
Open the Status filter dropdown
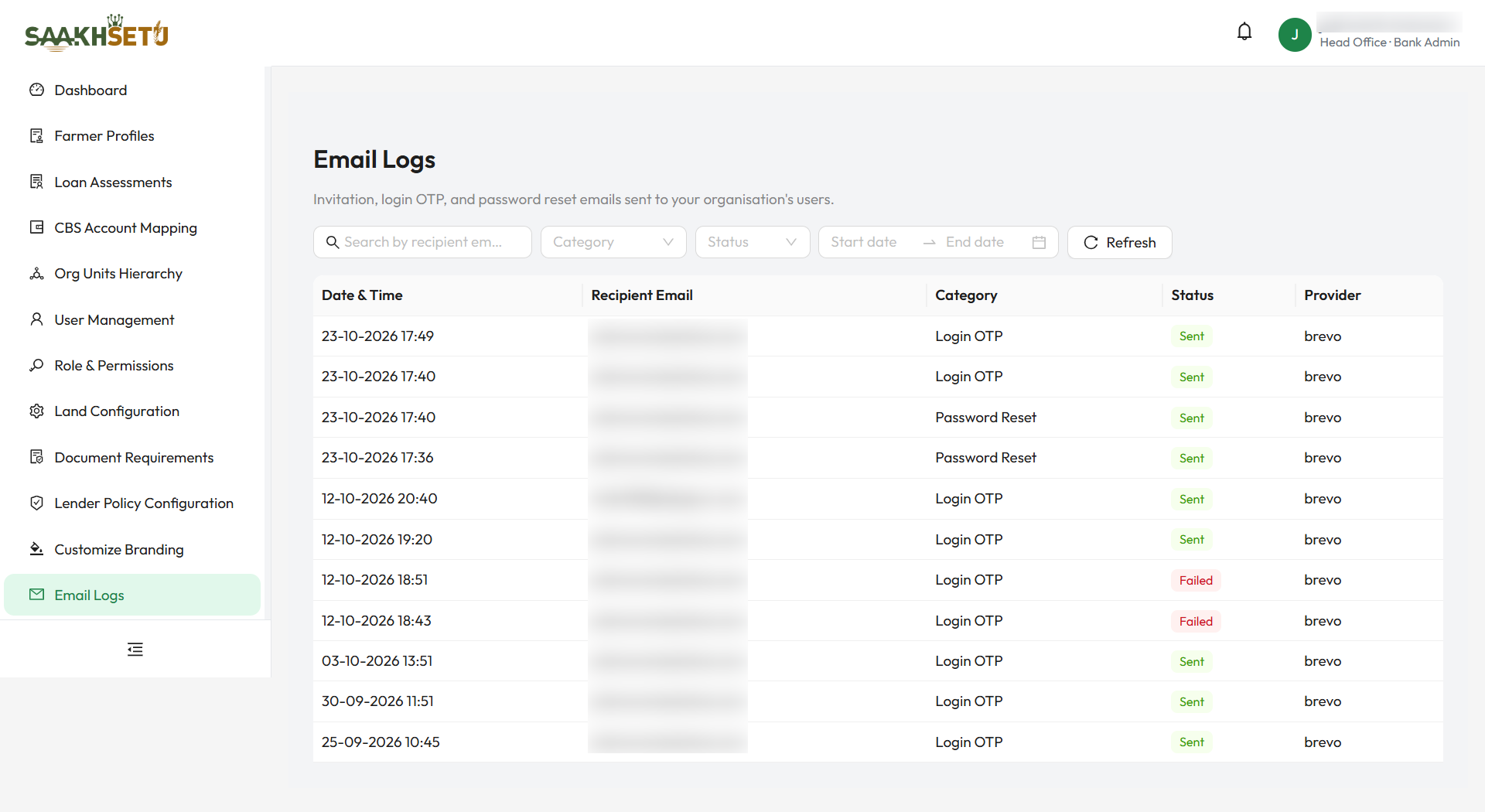pos(753,242)
